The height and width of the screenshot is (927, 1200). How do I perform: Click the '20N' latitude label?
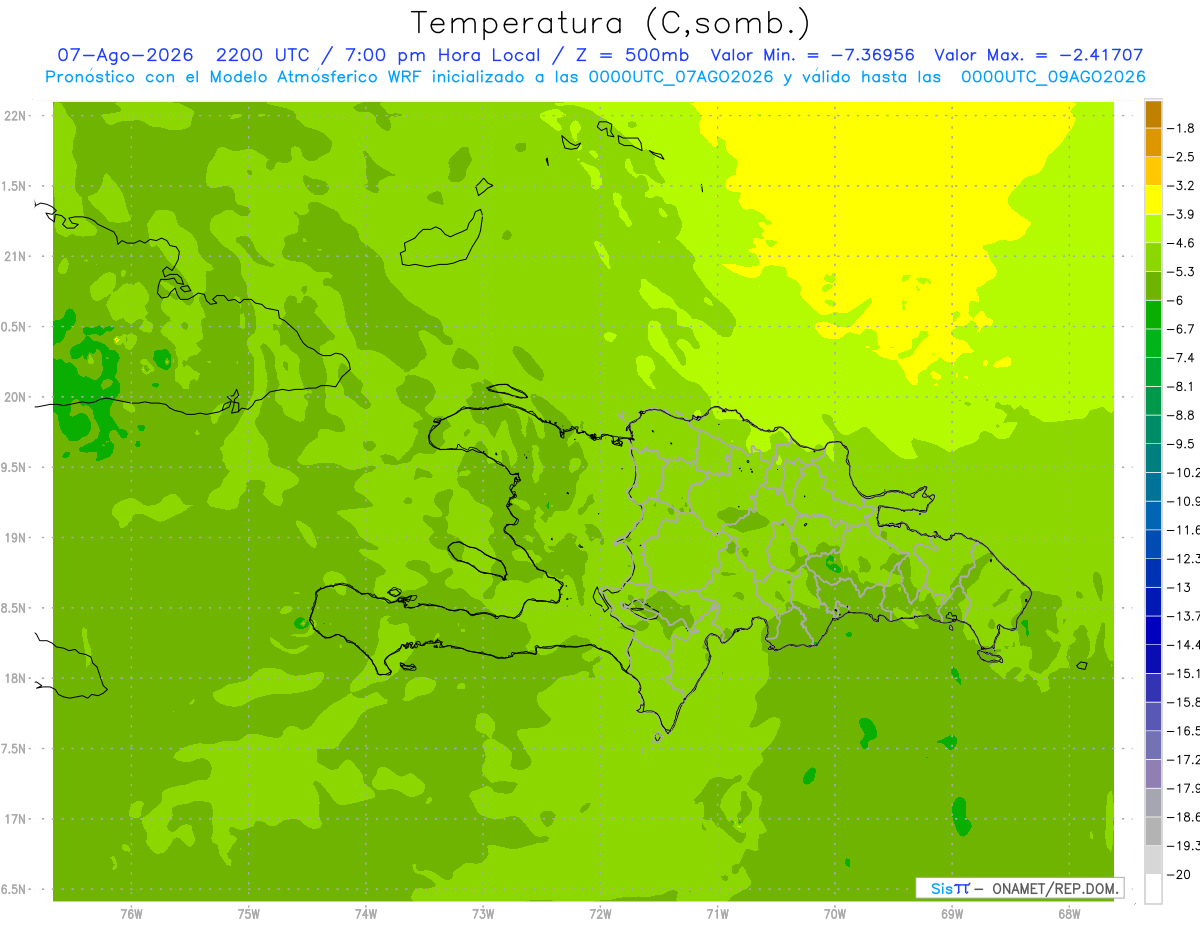click(x=16, y=397)
